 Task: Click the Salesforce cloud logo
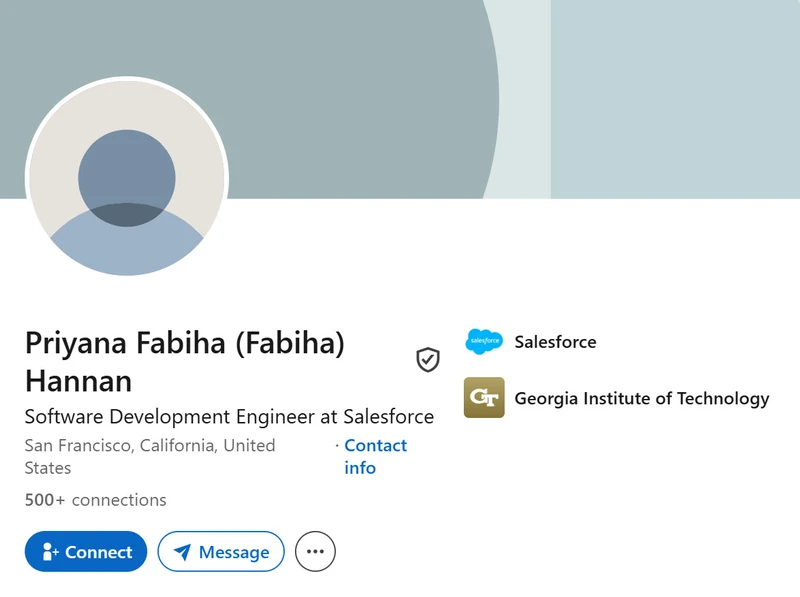click(x=484, y=341)
